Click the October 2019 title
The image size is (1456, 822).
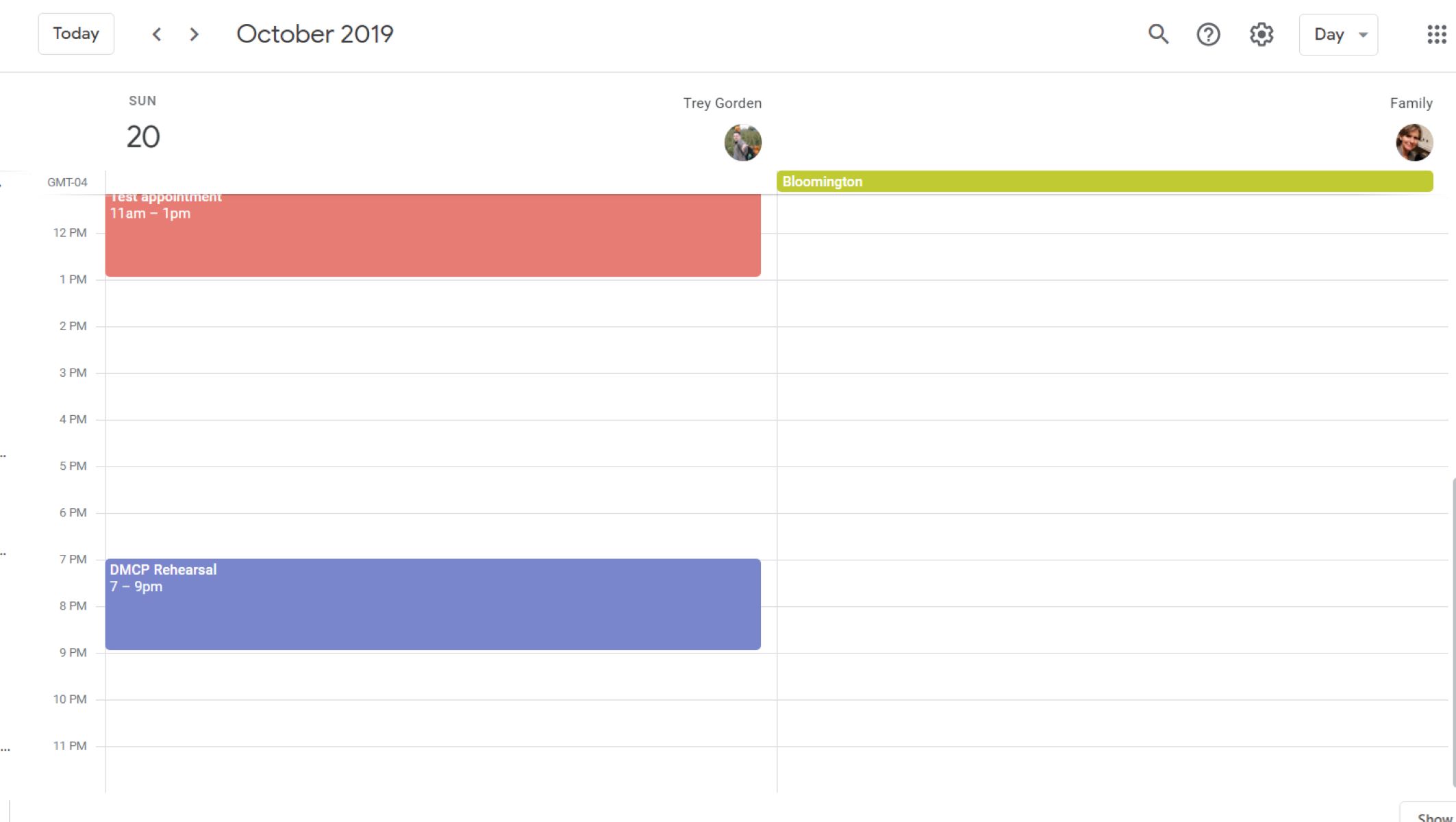pyautogui.click(x=314, y=34)
